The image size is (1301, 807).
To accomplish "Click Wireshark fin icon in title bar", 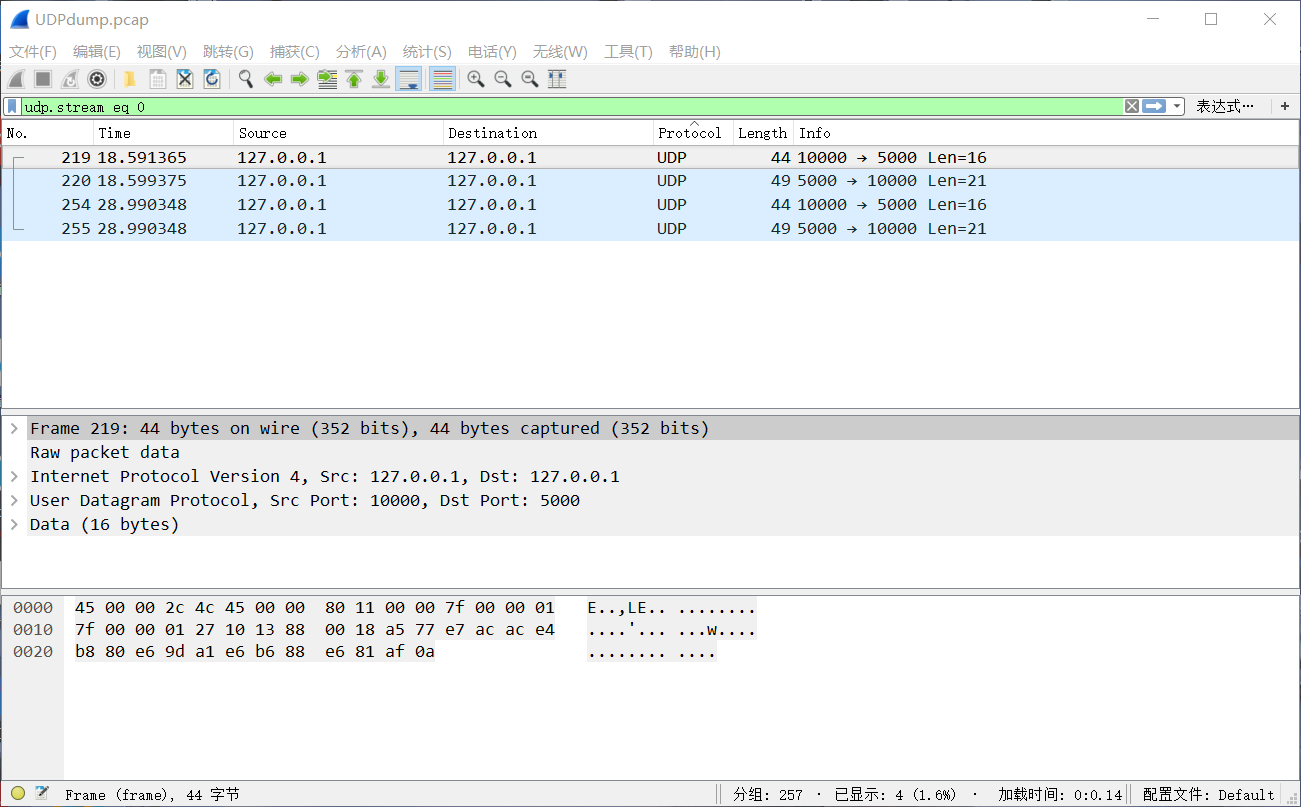I will 18,19.
